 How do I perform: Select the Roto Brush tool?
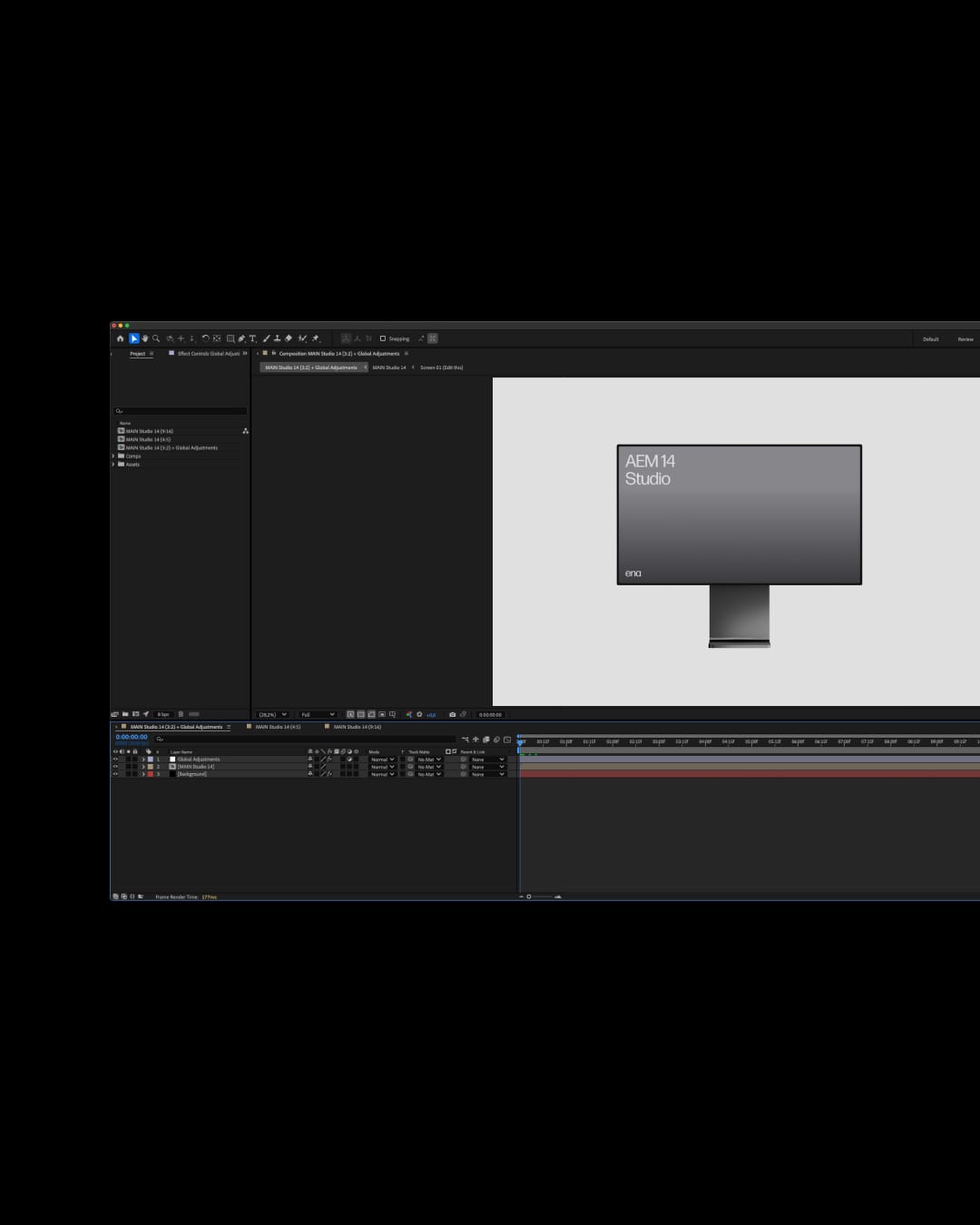tap(301, 338)
